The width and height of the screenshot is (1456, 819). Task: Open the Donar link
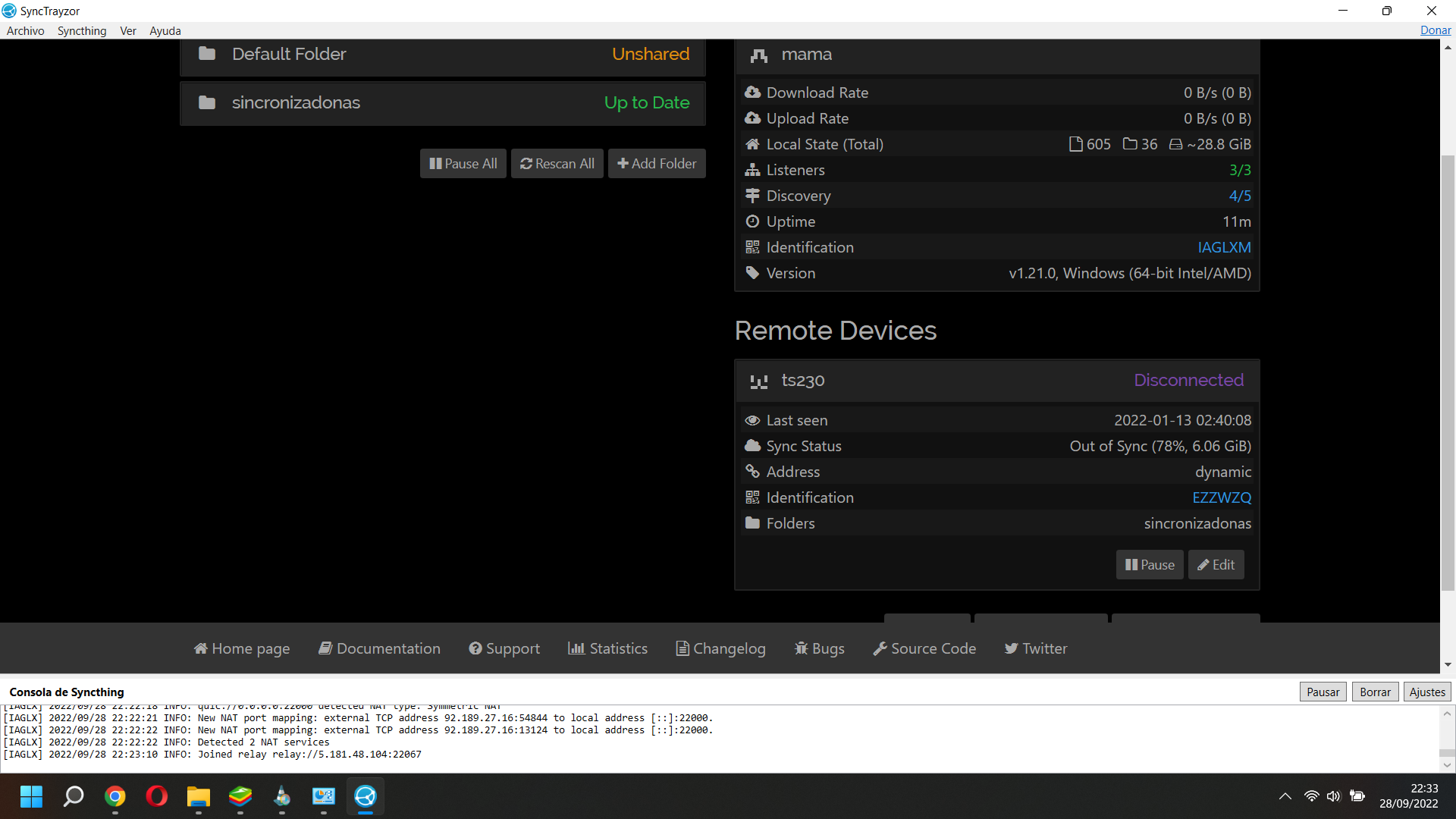coord(1435,30)
